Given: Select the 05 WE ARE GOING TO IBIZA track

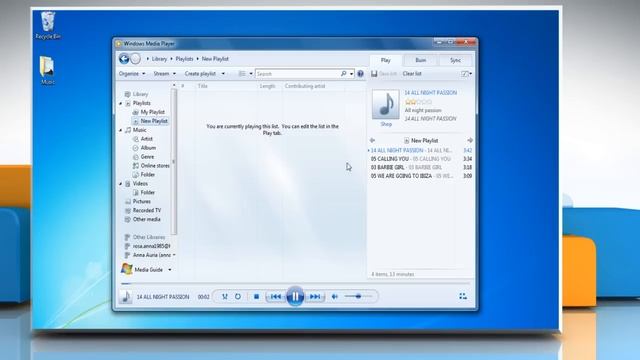Looking at the screenshot, I should (421, 176).
